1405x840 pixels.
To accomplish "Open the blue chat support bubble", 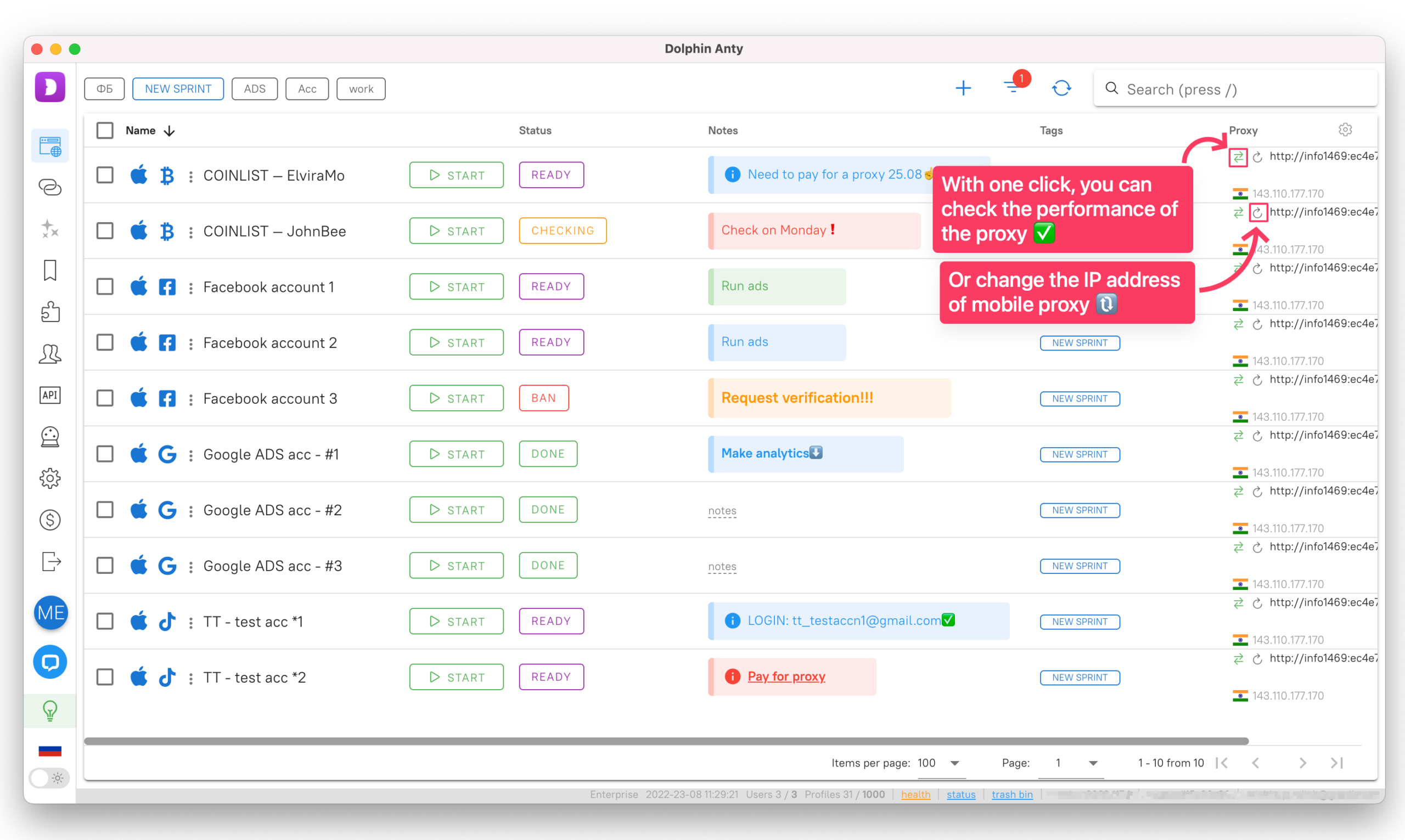I will pos(50,662).
